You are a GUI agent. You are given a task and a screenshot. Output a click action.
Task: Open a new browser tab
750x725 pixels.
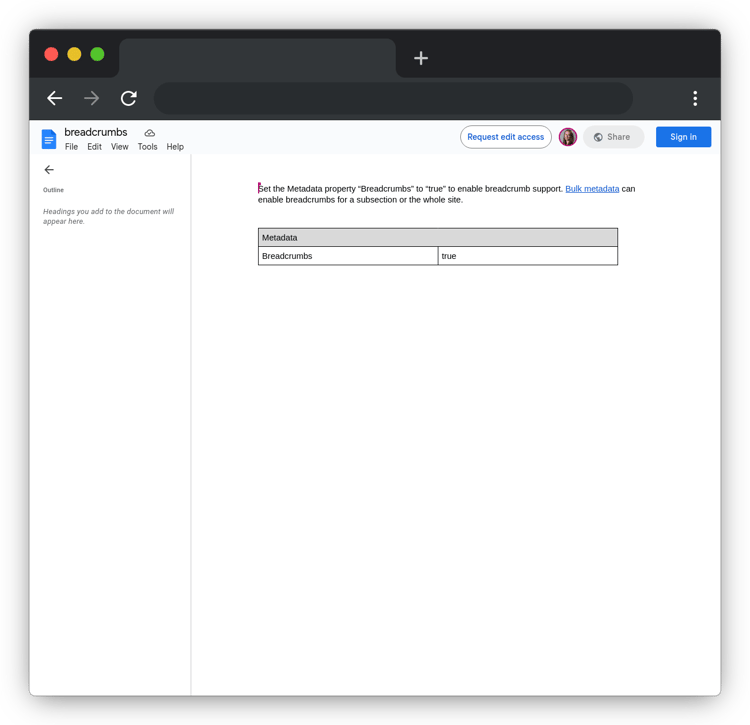[421, 58]
